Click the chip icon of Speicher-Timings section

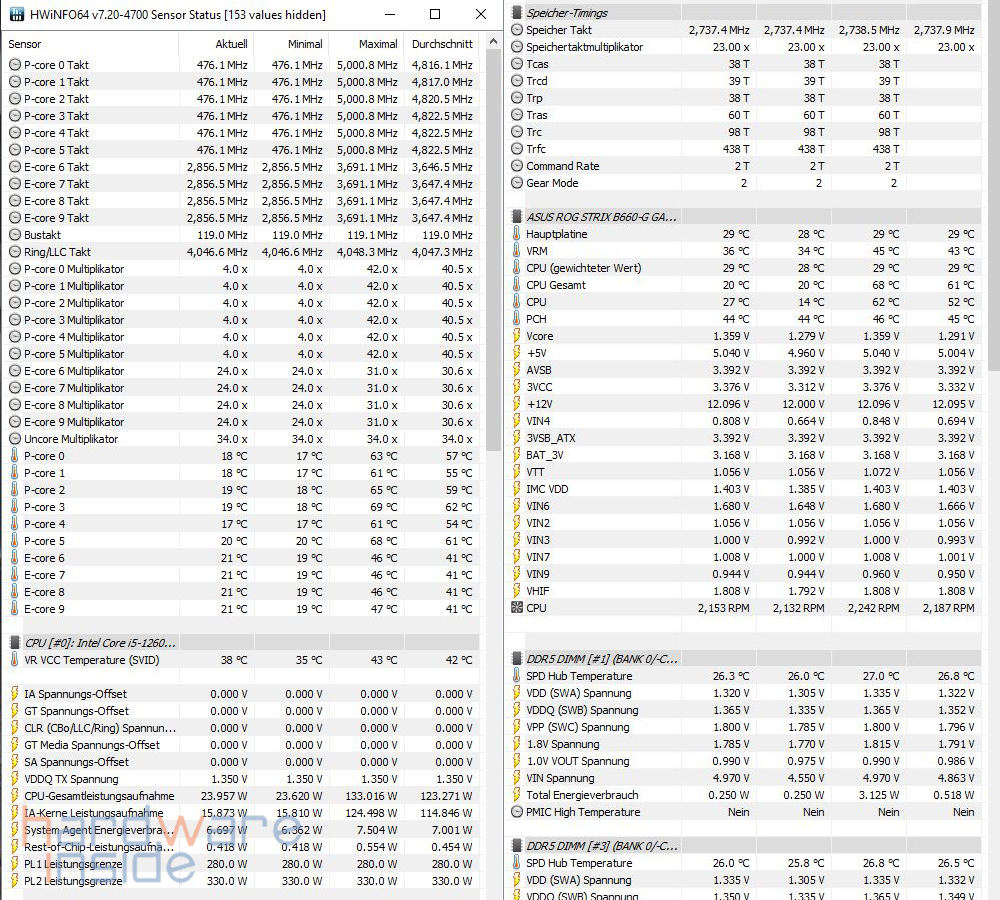(516, 13)
